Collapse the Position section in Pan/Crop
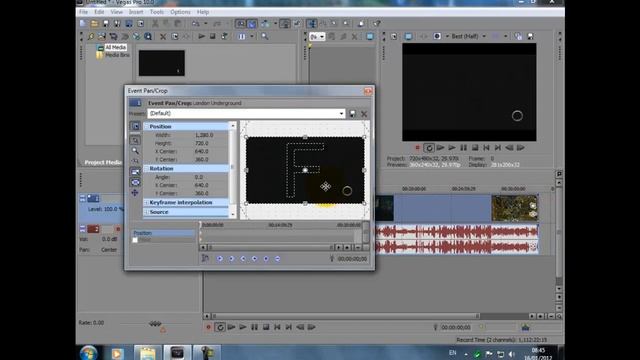The height and width of the screenshot is (360, 640). pyautogui.click(x=146, y=127)
